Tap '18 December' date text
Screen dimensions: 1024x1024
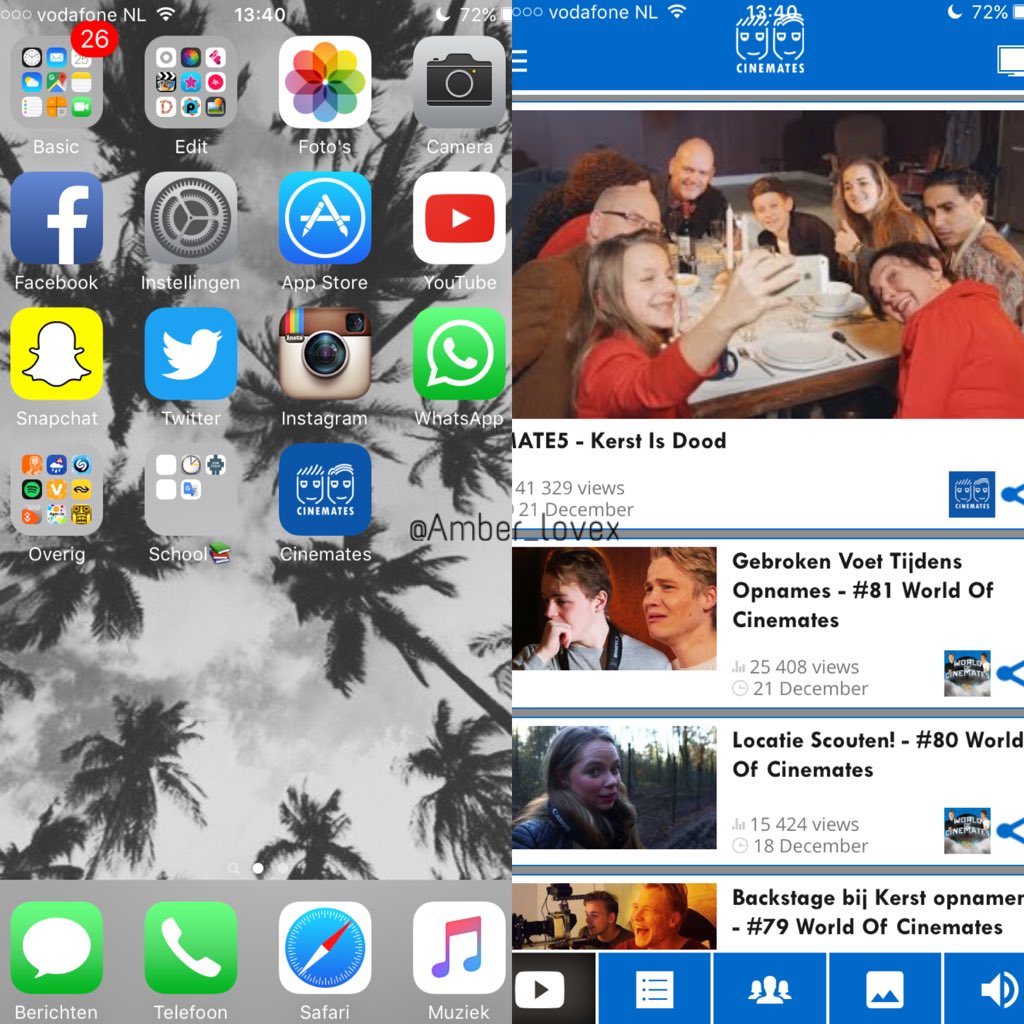click(x=810, y=846)
